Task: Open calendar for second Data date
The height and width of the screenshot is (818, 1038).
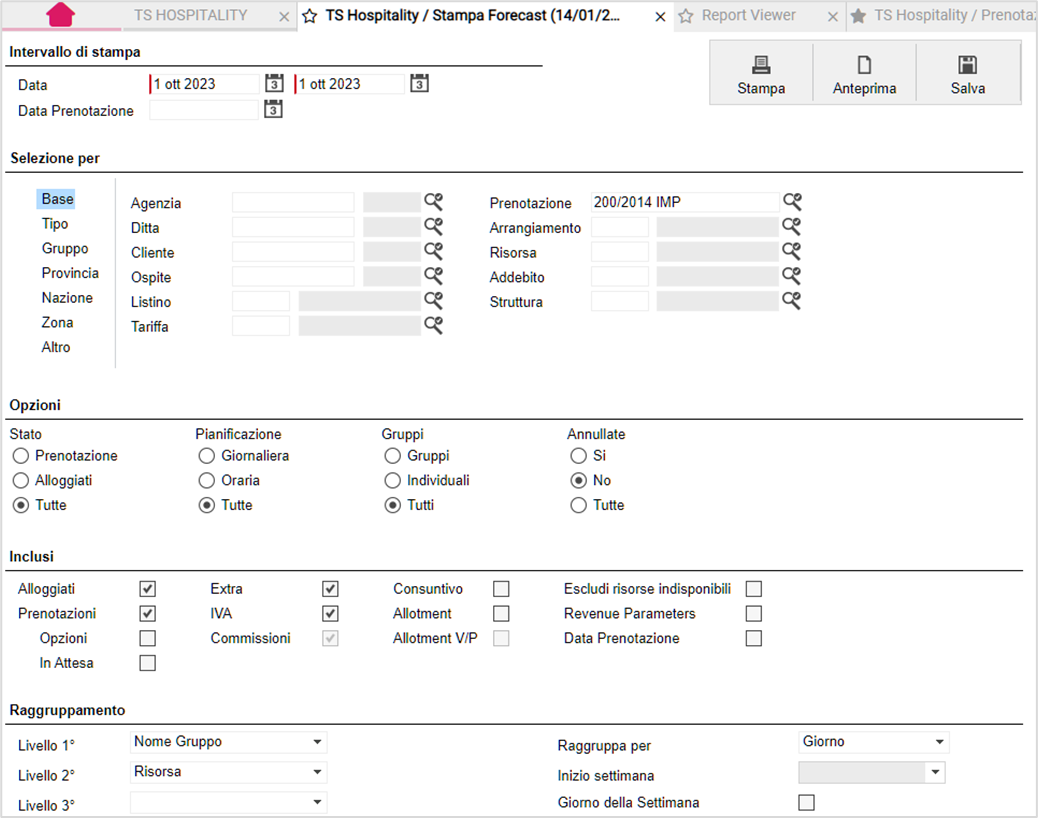Action: point(419,83)
